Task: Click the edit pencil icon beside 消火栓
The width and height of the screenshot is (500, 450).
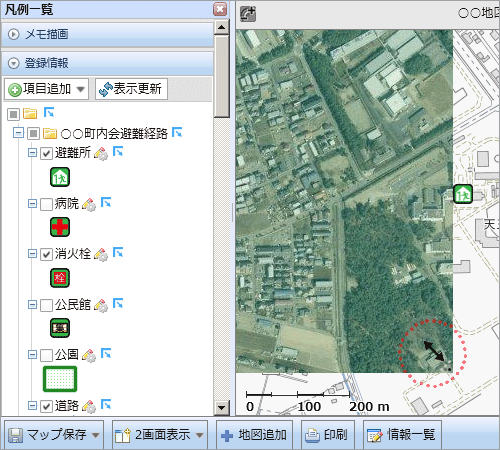Action: tap(101, 255)
